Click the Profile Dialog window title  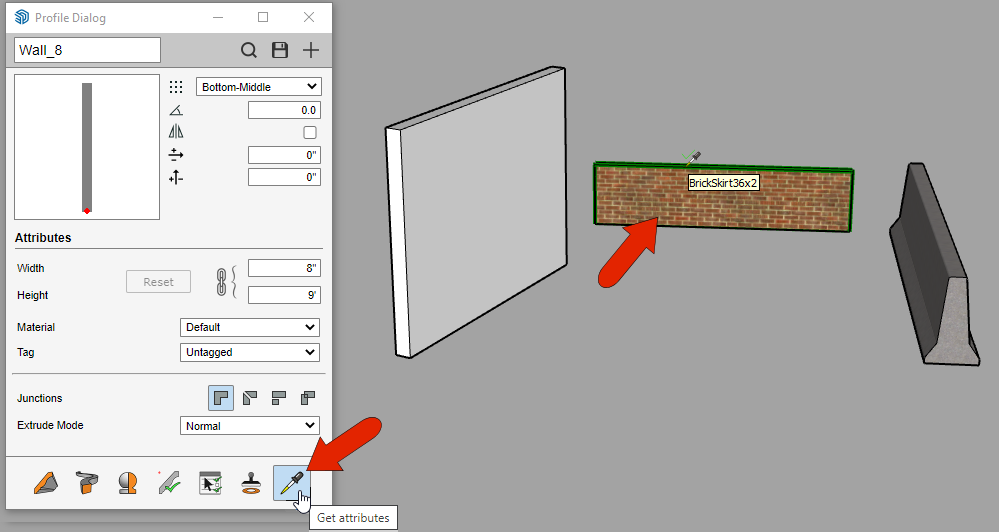coord(70,18)
